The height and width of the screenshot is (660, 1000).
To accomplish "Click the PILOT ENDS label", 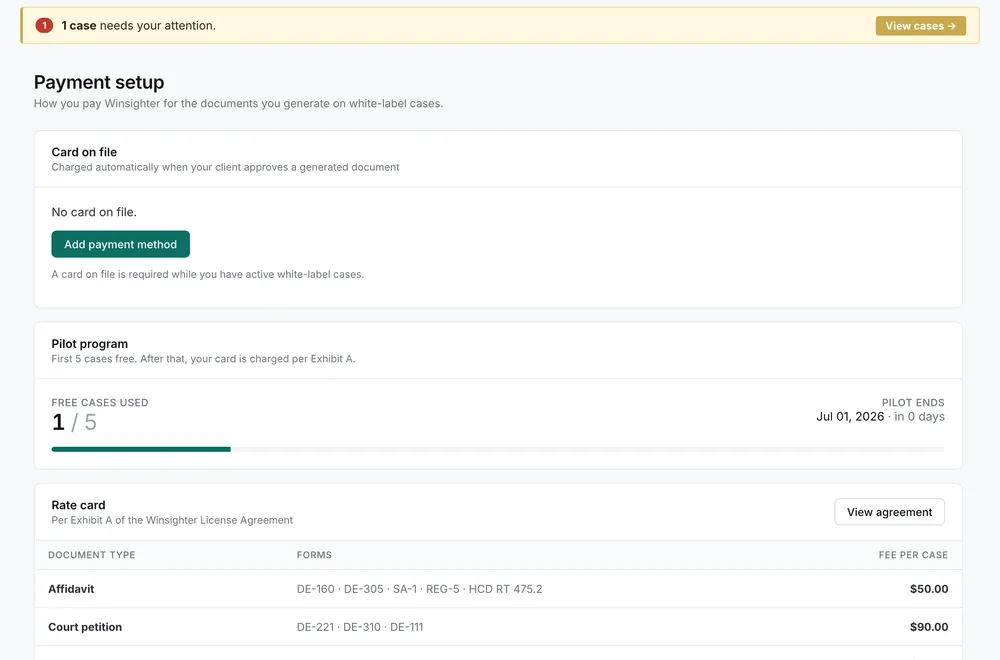I will coord(913,402).
